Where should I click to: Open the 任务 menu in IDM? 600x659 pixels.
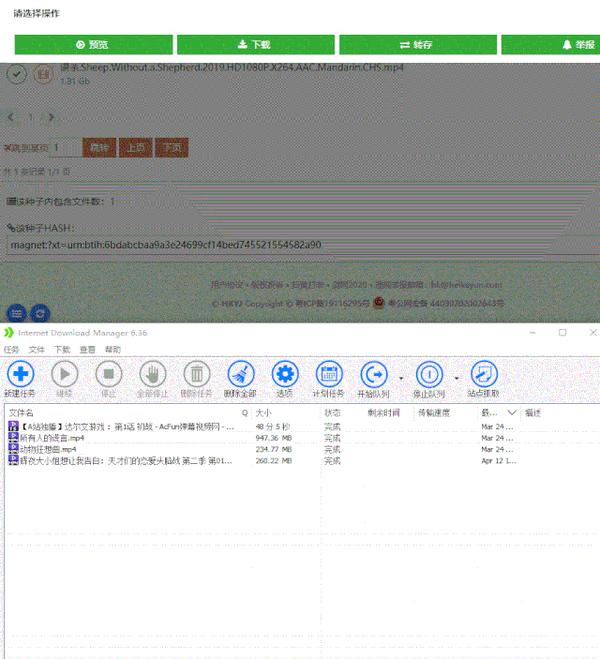click(x=11, y=349)
